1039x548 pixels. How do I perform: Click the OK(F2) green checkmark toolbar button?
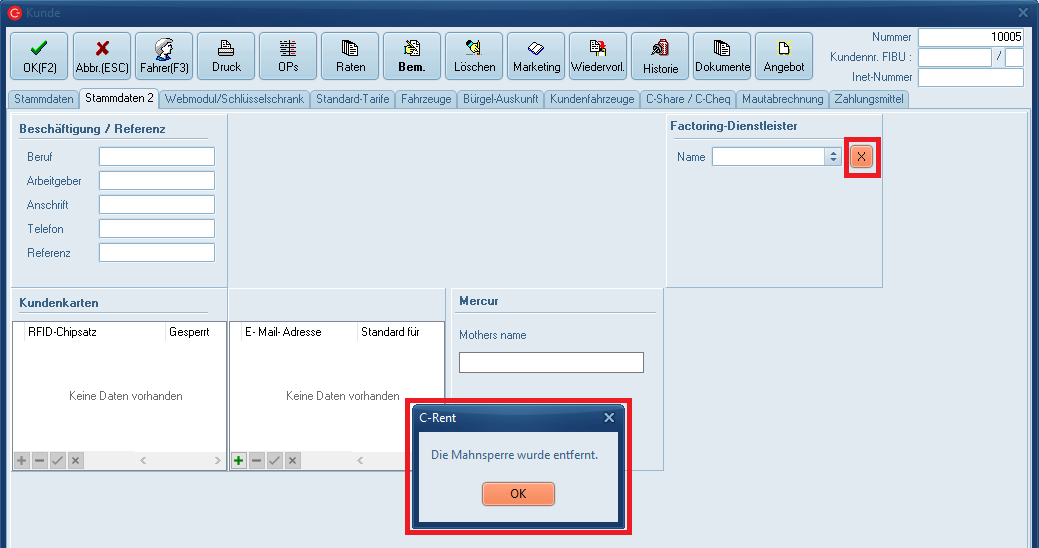pyautogui.click(x=39, y=56)
